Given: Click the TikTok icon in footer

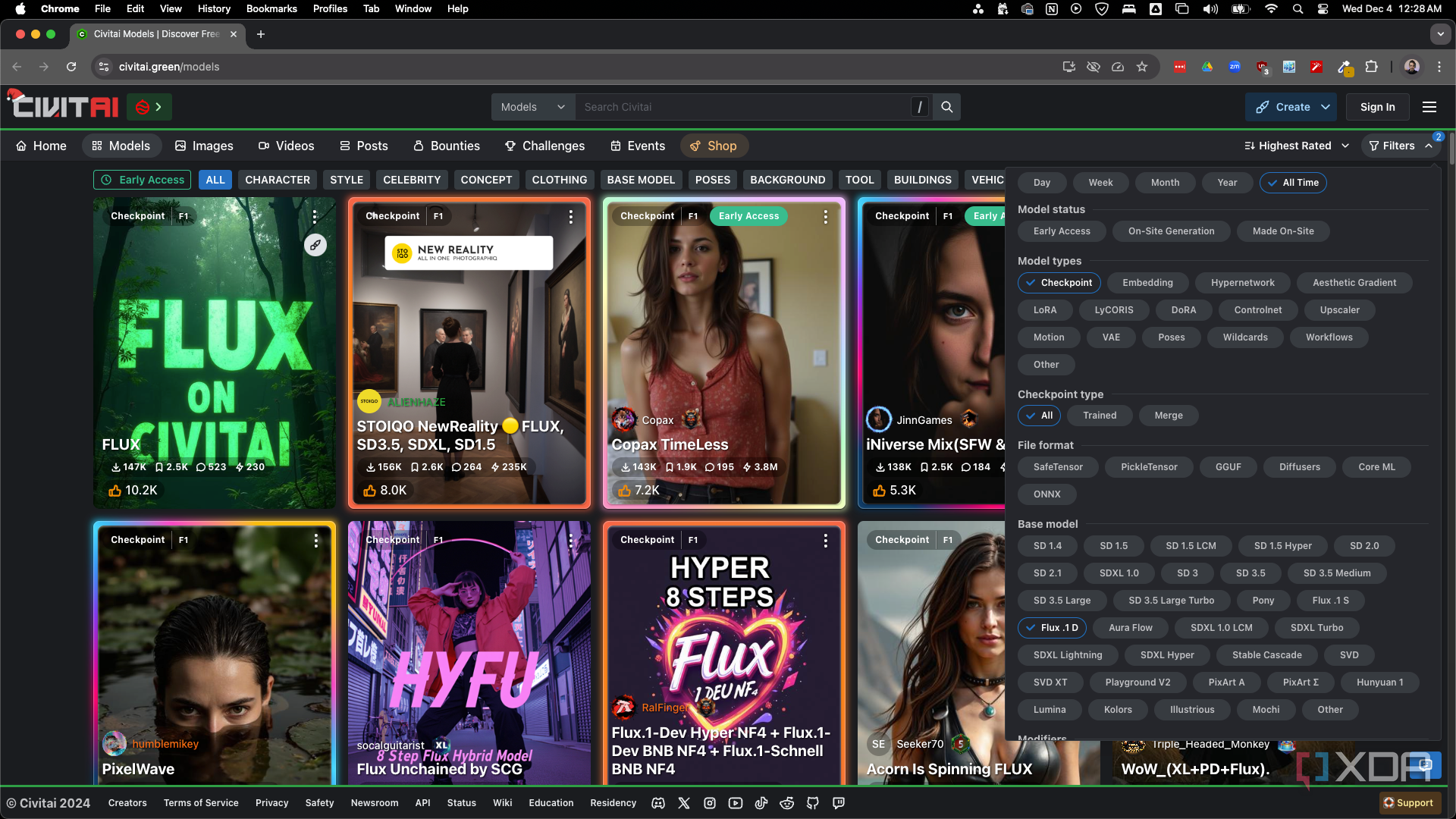Looking at the screenshot, I should [x=761, y=803].
